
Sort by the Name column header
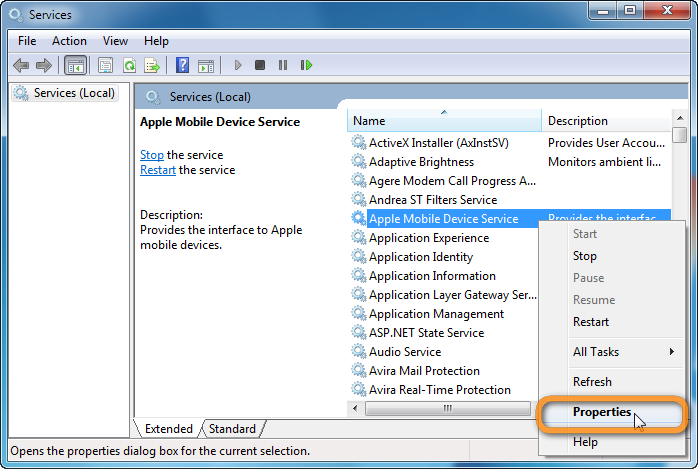(x=444, y=121)
